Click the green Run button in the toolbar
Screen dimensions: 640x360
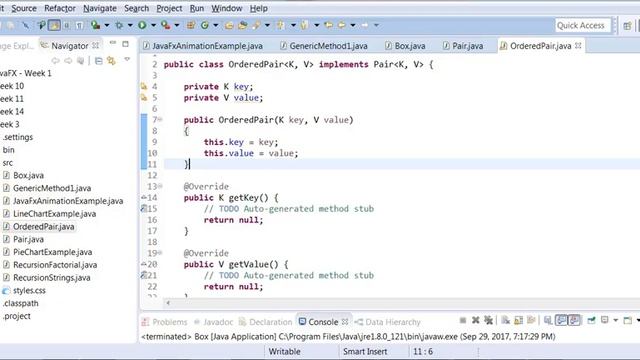(142, 25)
